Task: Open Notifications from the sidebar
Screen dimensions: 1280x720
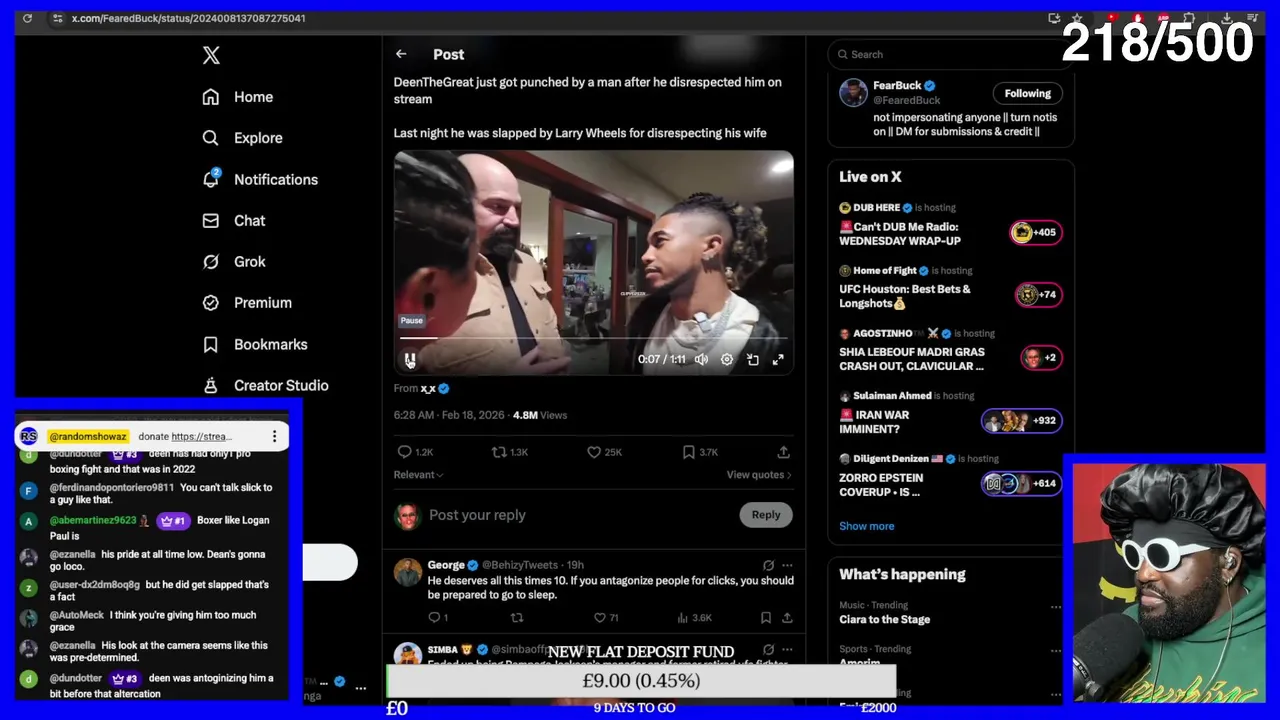Action: tap(259, 179)
